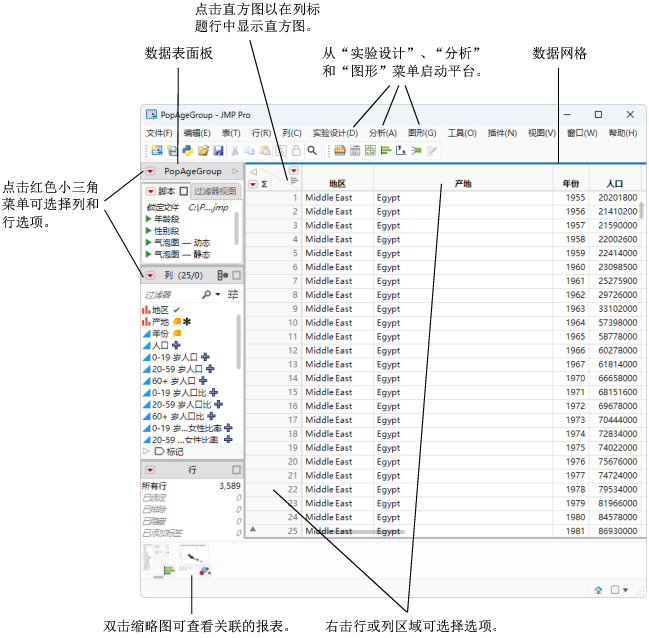Toggle the square checkbox in the 列 panel header

tap(236, 275)
